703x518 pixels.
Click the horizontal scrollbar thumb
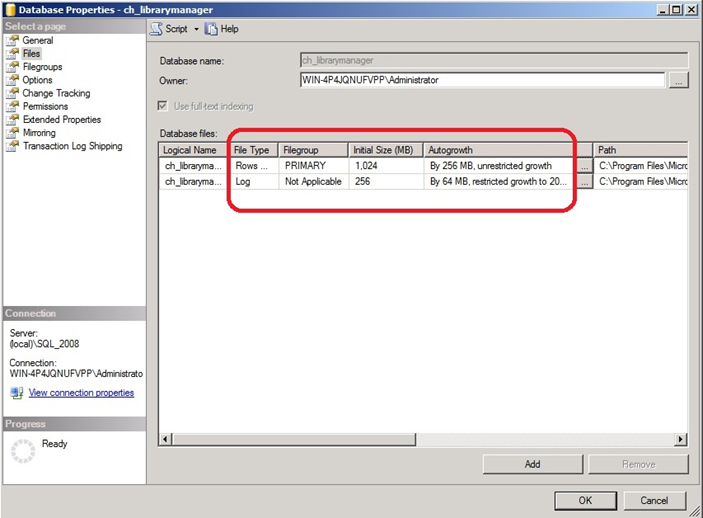pos(294,440)
